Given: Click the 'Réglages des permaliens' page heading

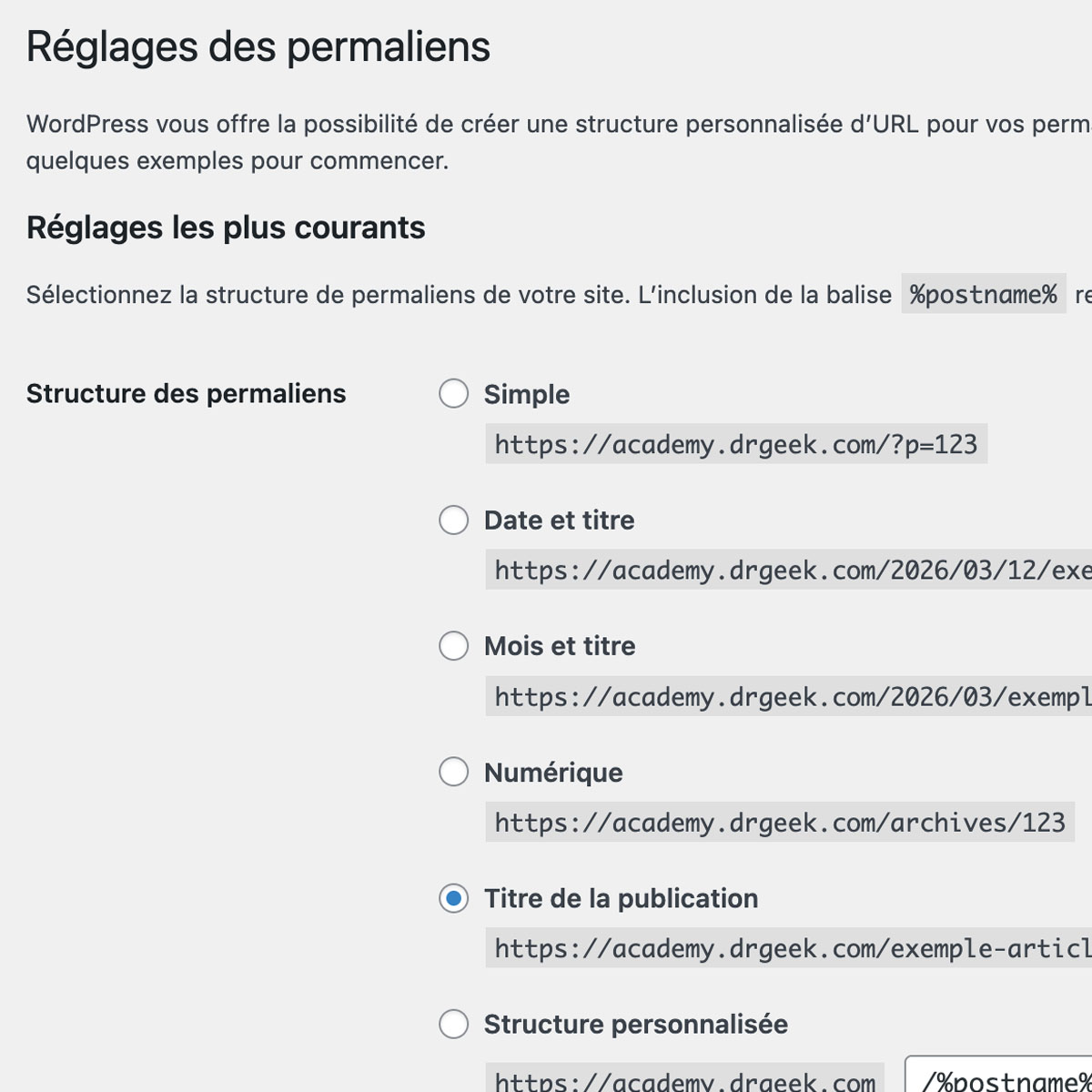Looking at the screenshot, I should pyautogui.click(x=258, y=46).
